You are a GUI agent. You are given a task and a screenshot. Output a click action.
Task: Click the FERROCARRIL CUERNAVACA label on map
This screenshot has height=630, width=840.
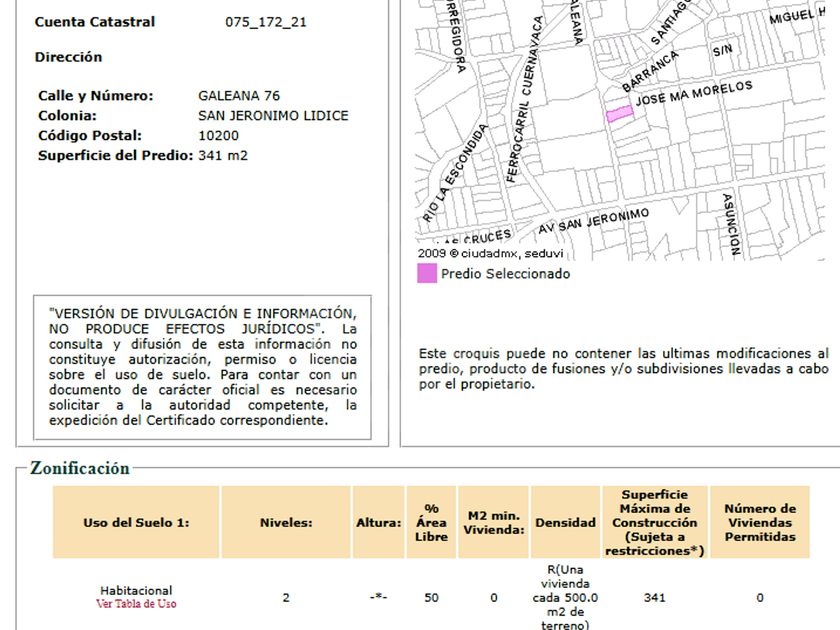click(x=526, y=99)
